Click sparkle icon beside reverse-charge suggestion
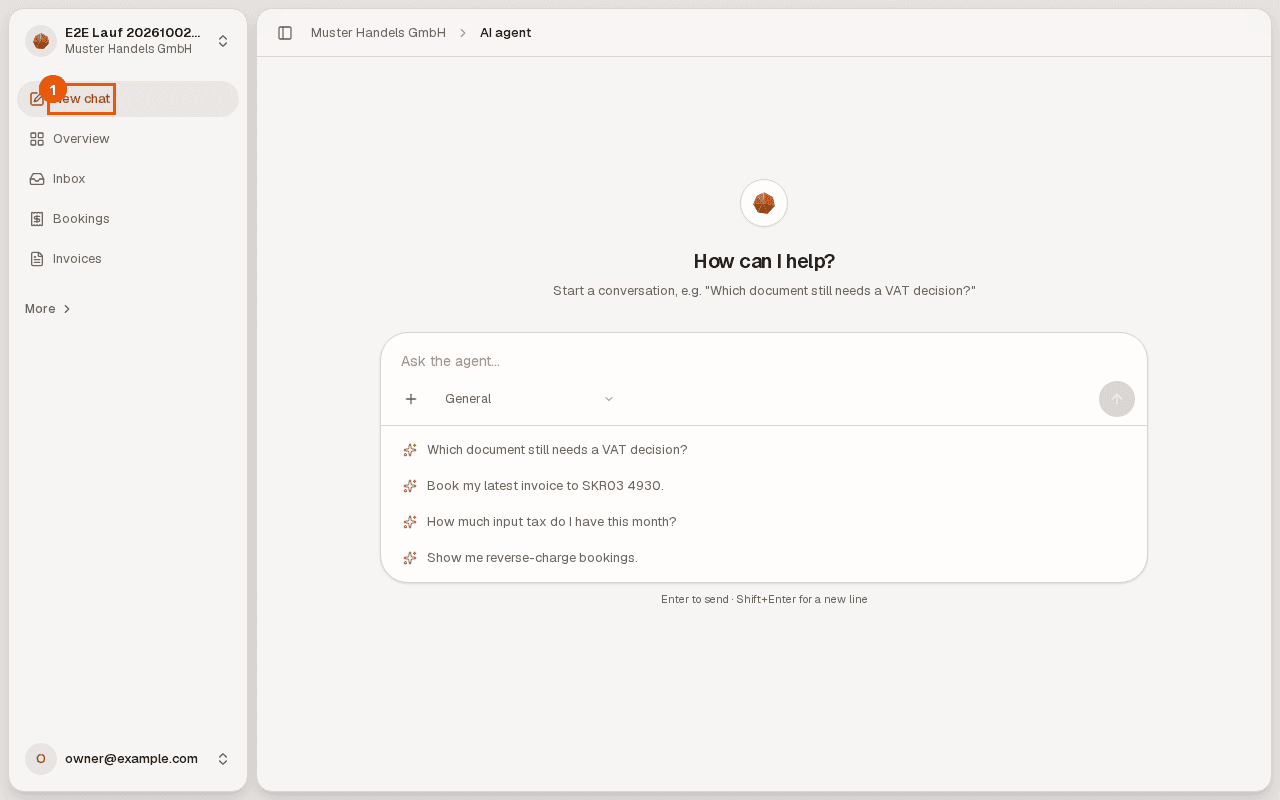The width and height of the screenshot is (1280, 800). 410,558
